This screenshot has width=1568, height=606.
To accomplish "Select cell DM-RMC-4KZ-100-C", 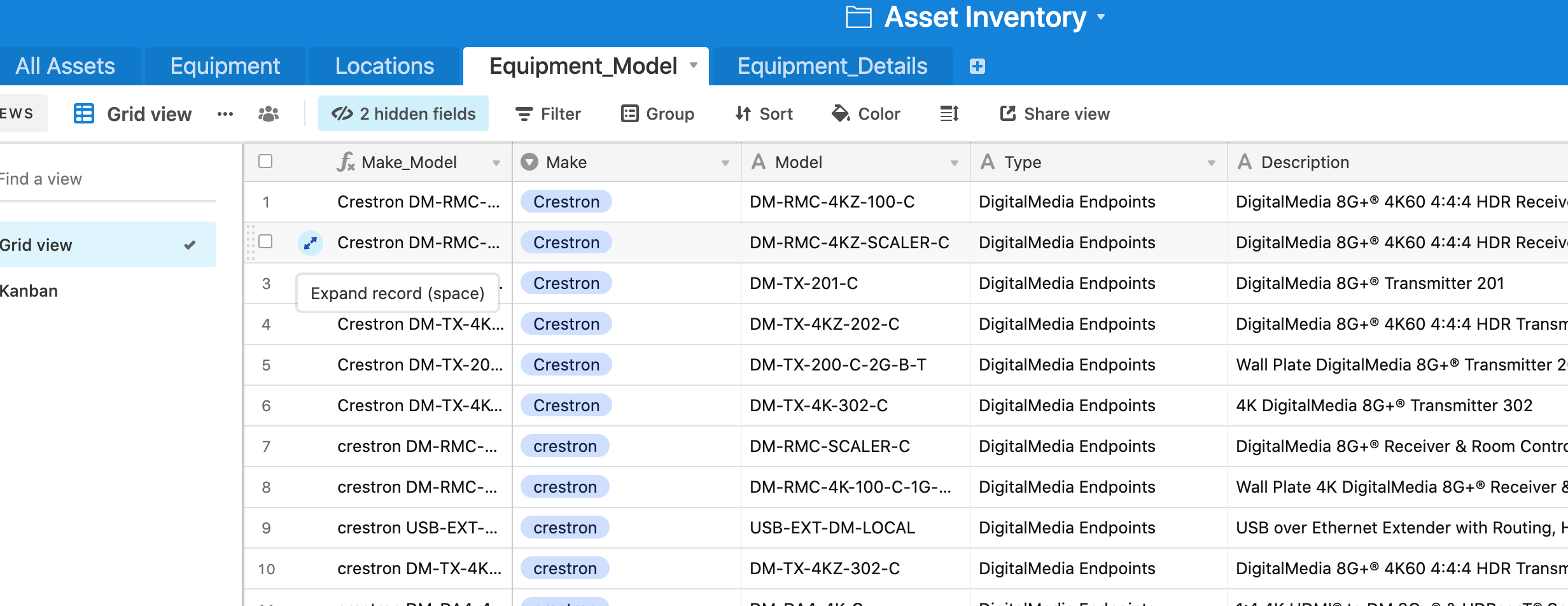I will point(856,202).
